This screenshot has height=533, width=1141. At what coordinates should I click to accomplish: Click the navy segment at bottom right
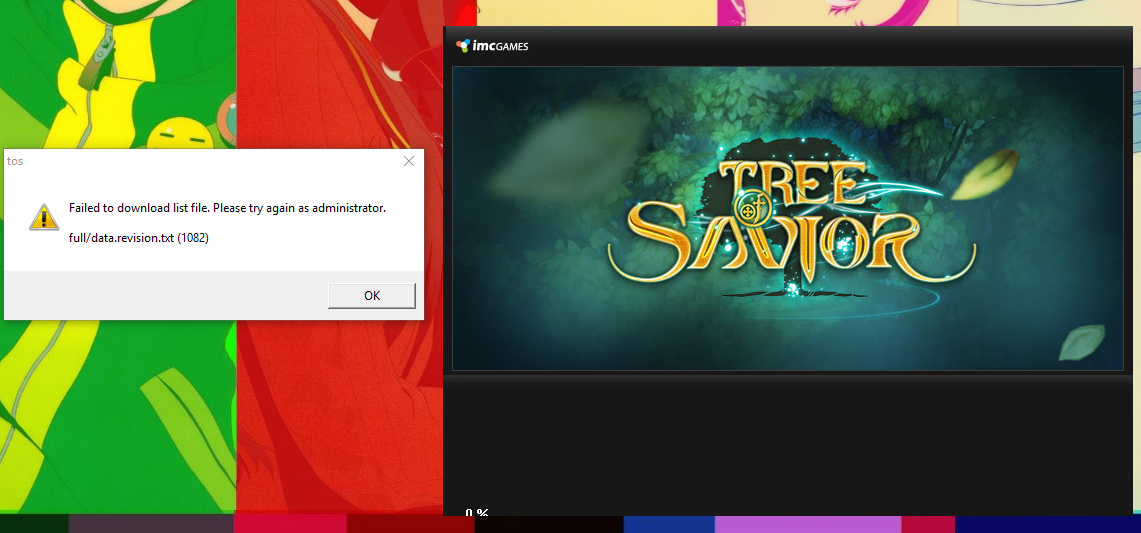[1047, 524]
